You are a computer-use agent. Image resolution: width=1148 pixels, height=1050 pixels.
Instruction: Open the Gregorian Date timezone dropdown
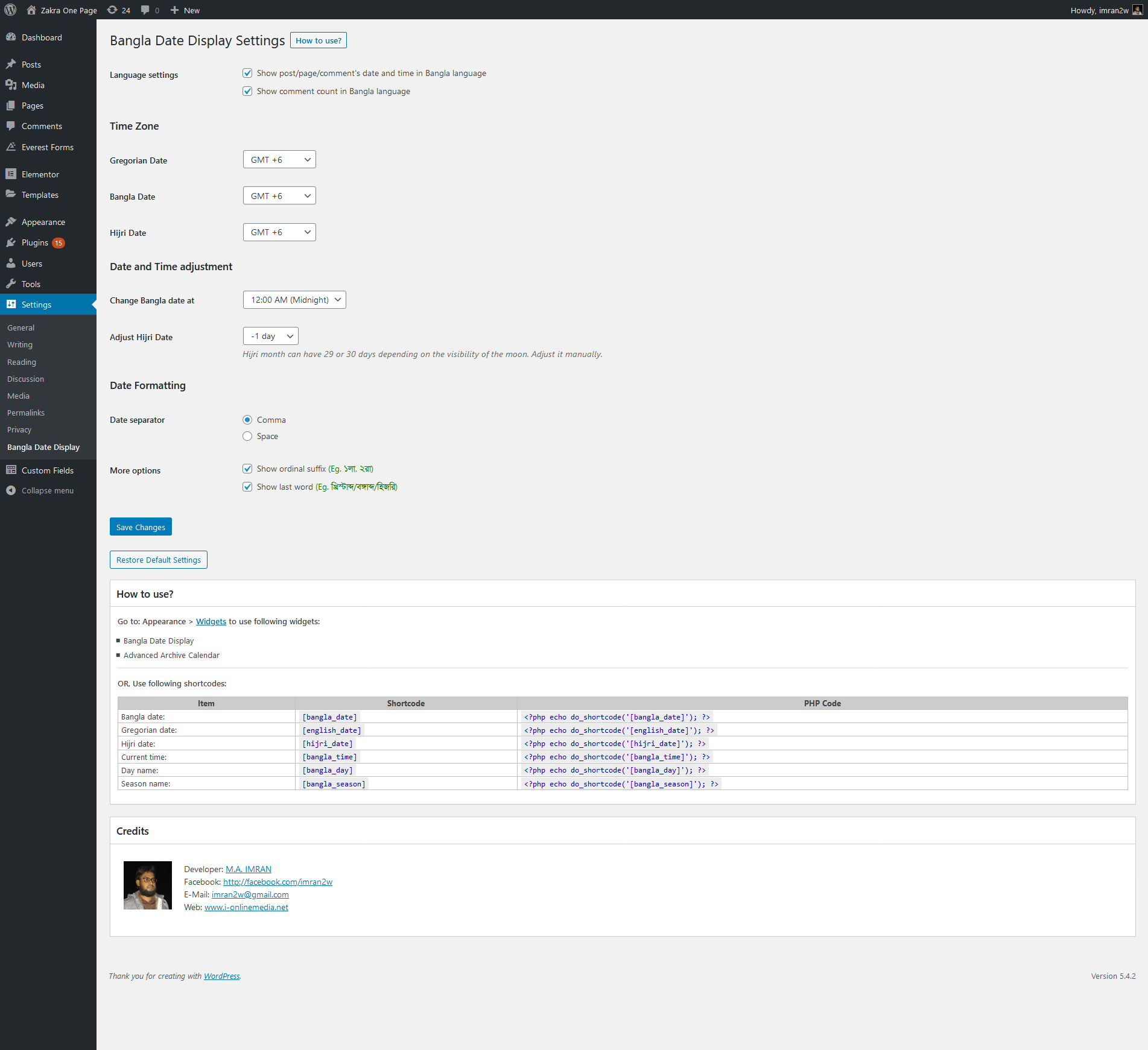click(x=279, y=160)
